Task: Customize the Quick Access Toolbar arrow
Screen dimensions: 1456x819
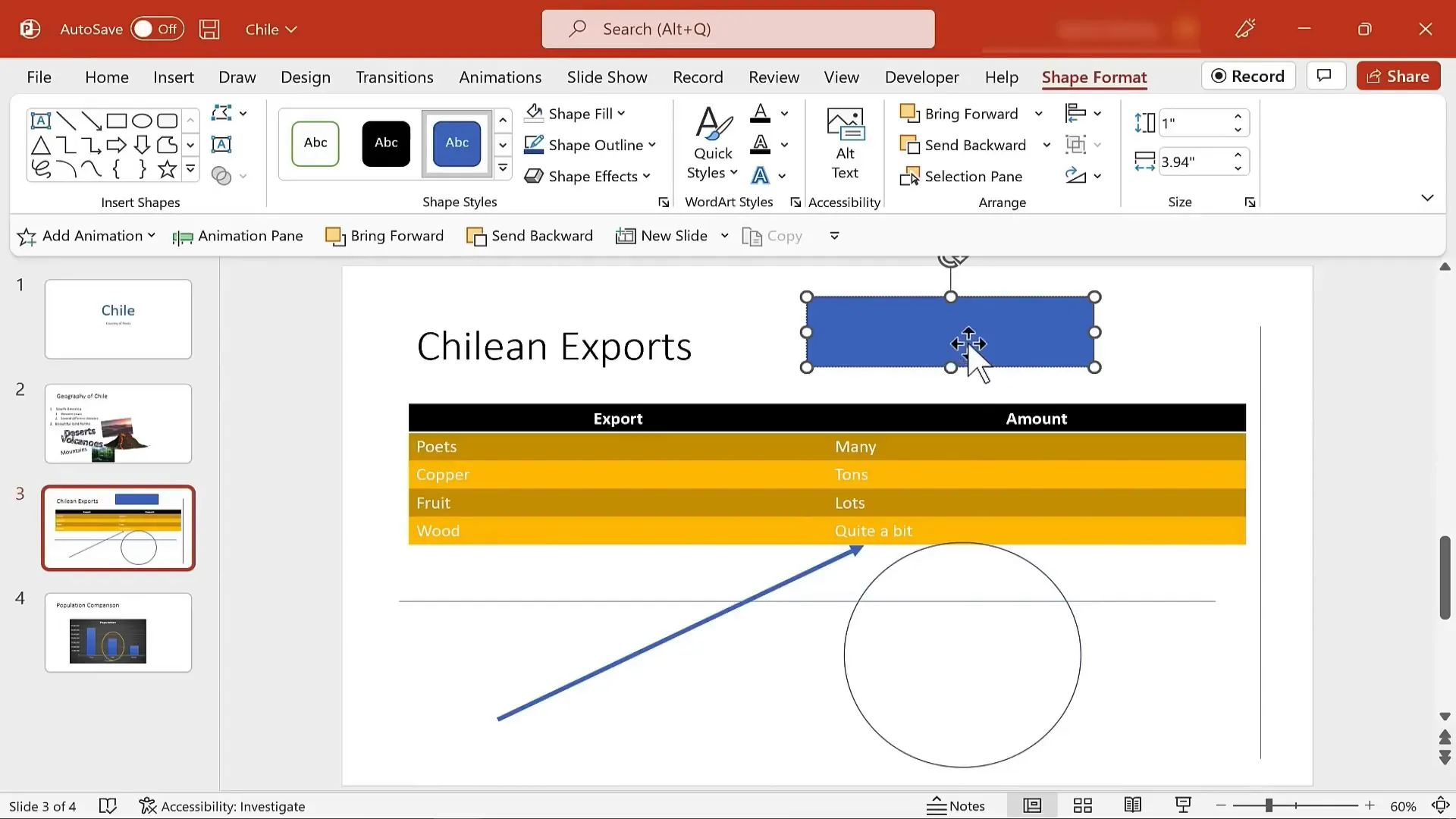Action: tap(834, 236)
